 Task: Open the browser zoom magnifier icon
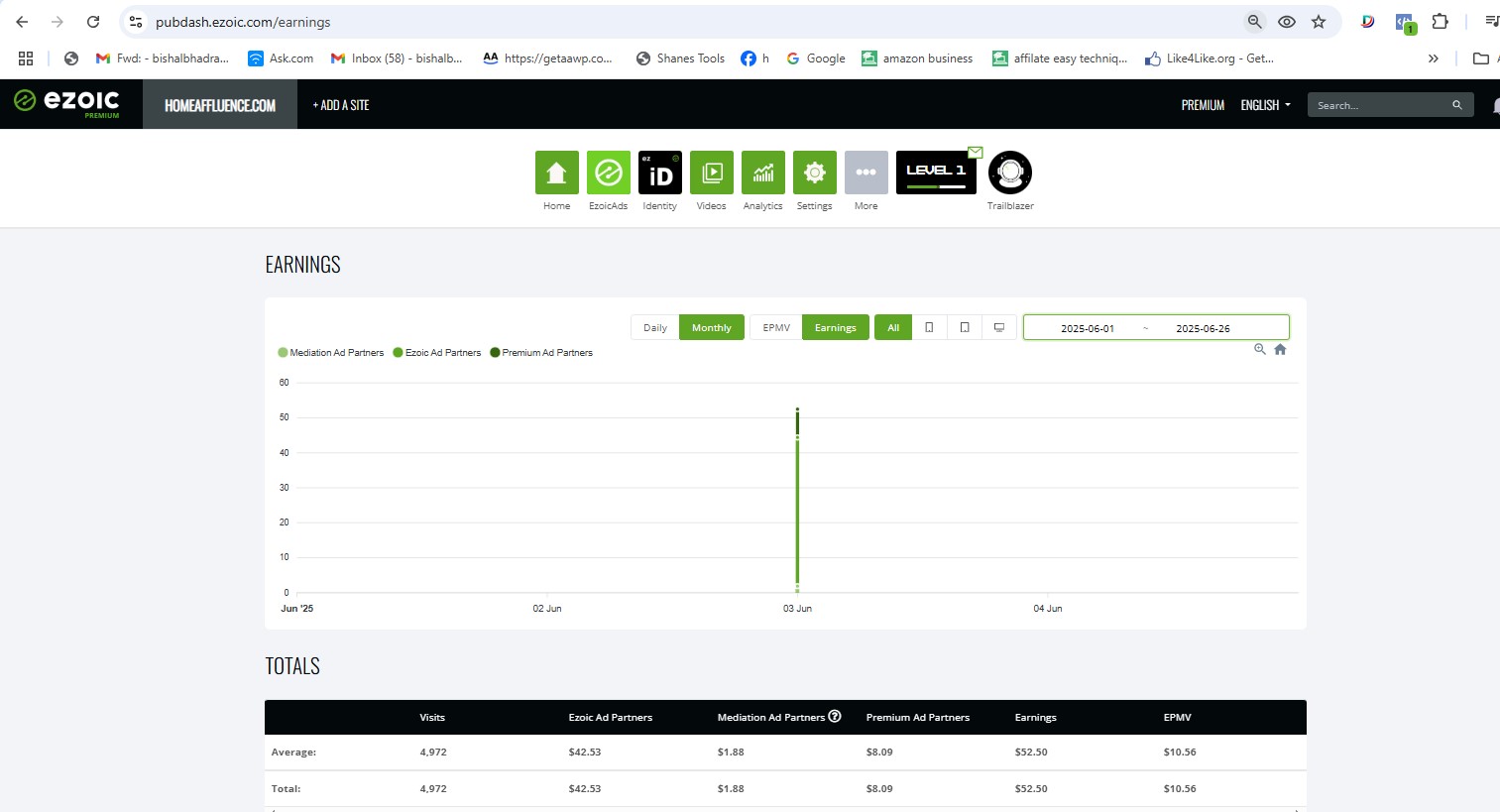click(1255, 22)
